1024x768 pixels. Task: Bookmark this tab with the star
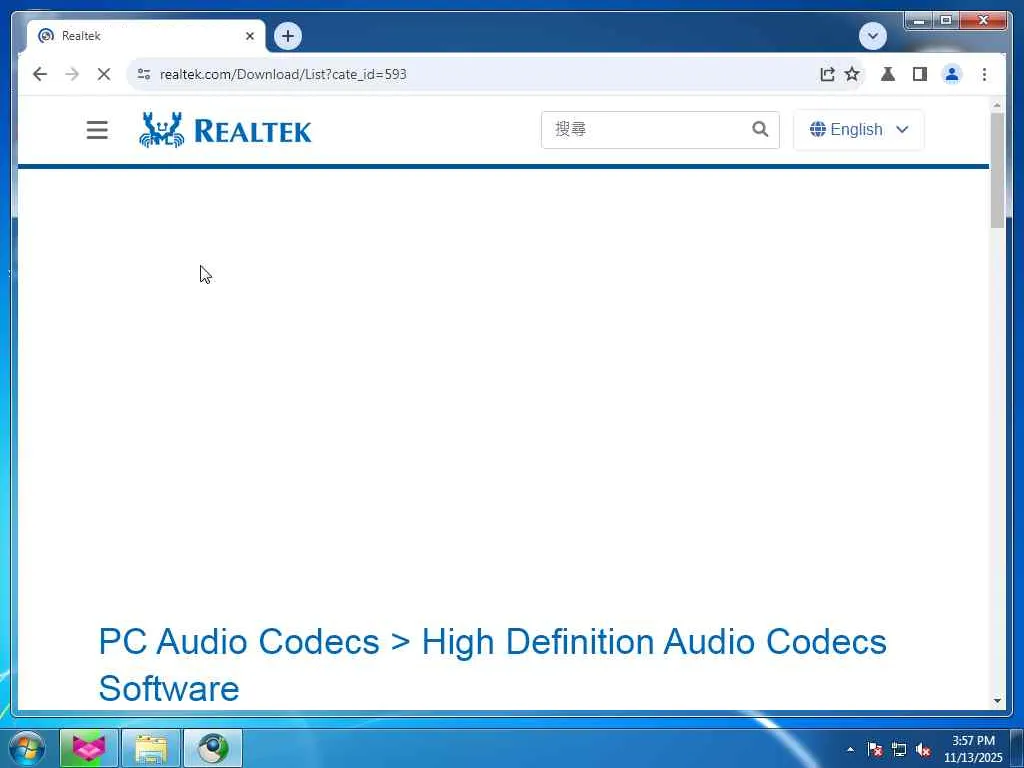coord(852,74)
